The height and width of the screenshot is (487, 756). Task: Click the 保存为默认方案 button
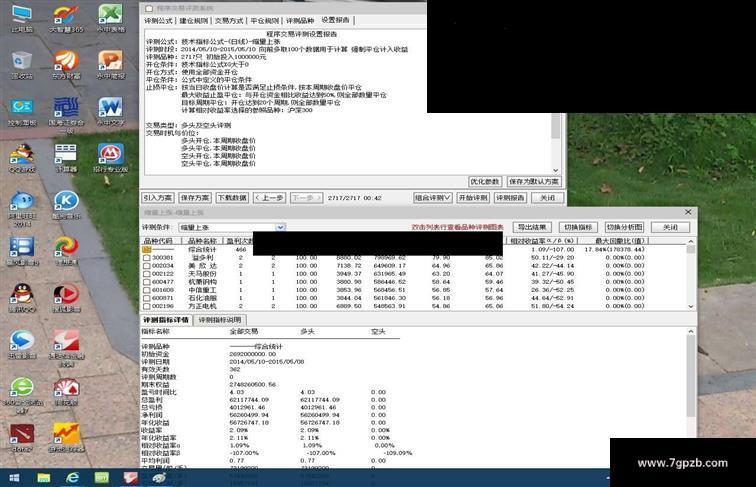(534, 182)
